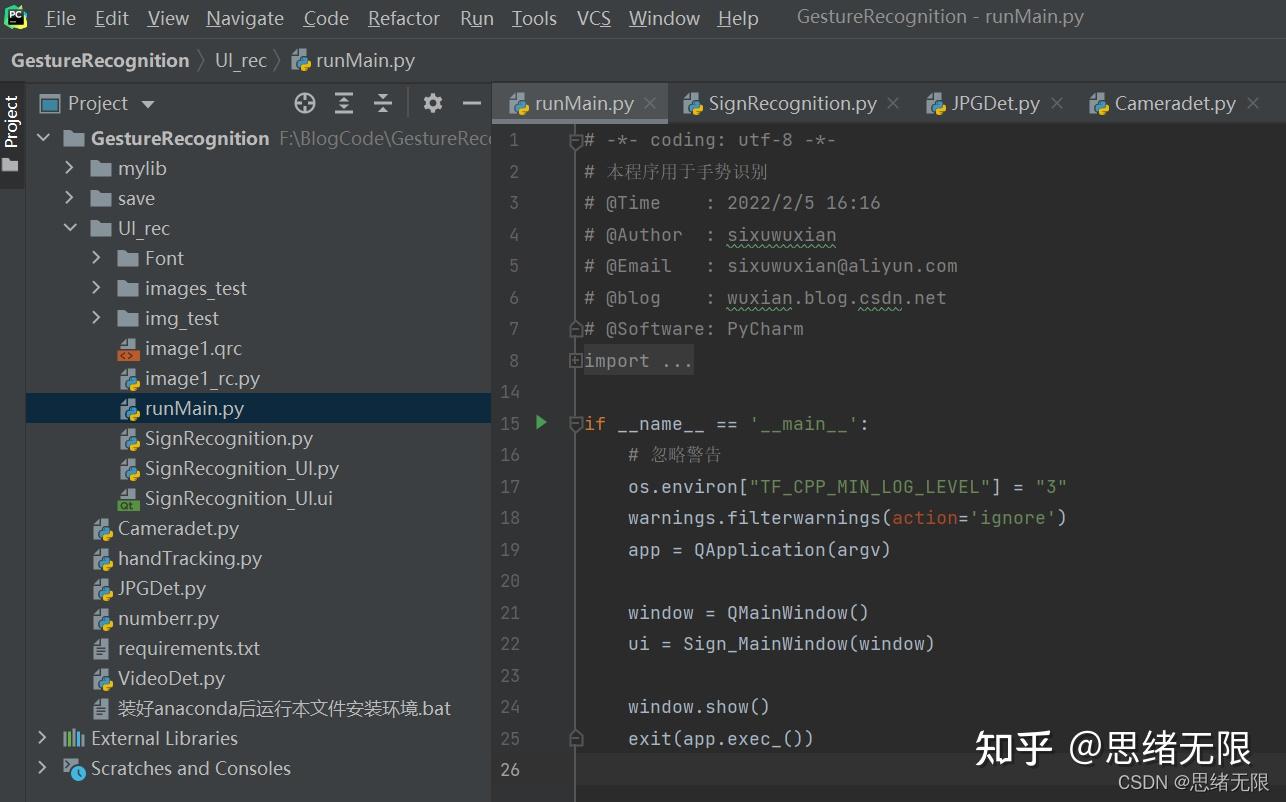Image resolution: width=1286 pixels, height=802 pixels.
Task: Click the External Libraries icon
Action: [74, 739]
